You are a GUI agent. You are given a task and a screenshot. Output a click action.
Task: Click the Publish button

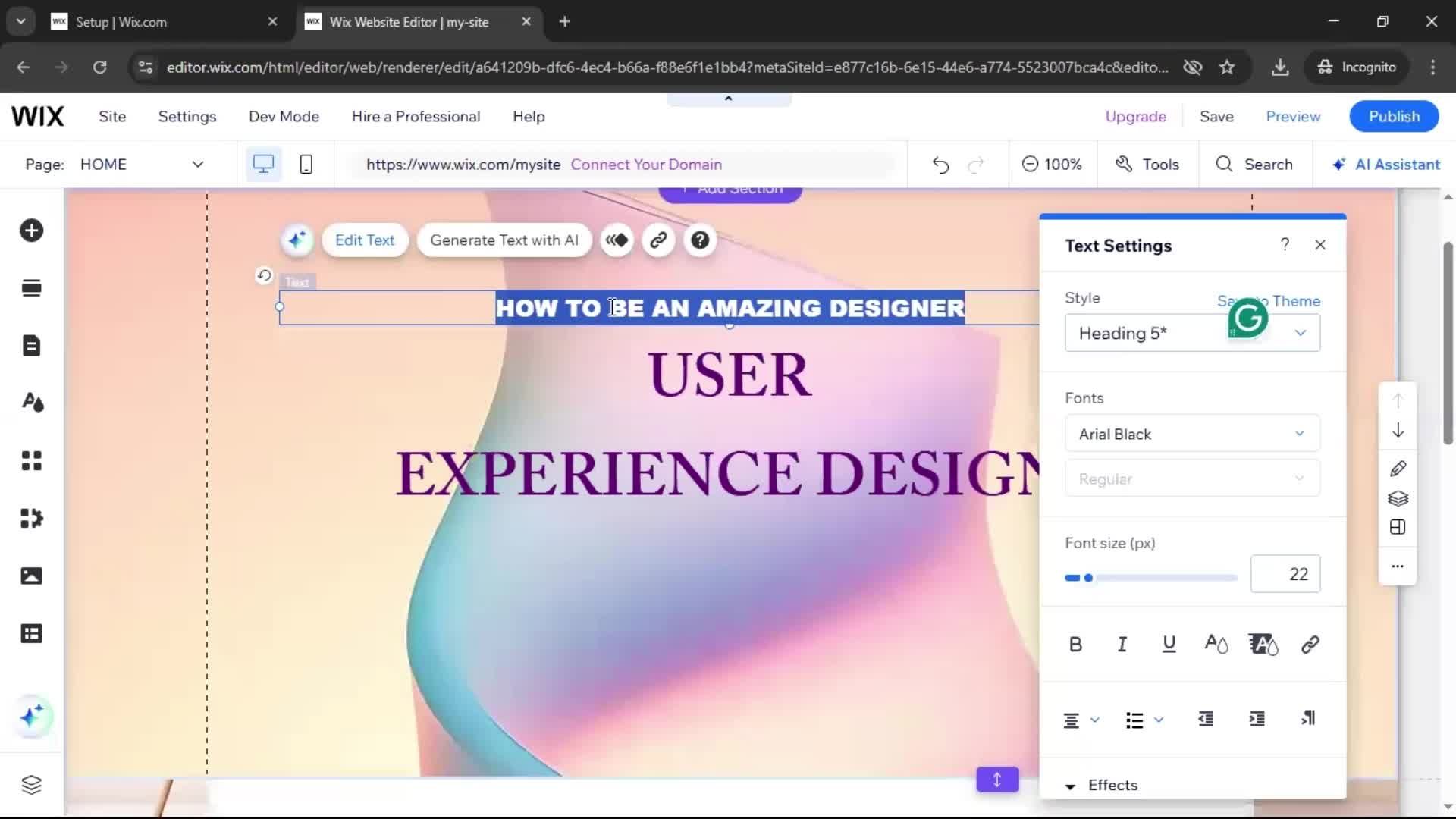click(x=1394, y=117)
